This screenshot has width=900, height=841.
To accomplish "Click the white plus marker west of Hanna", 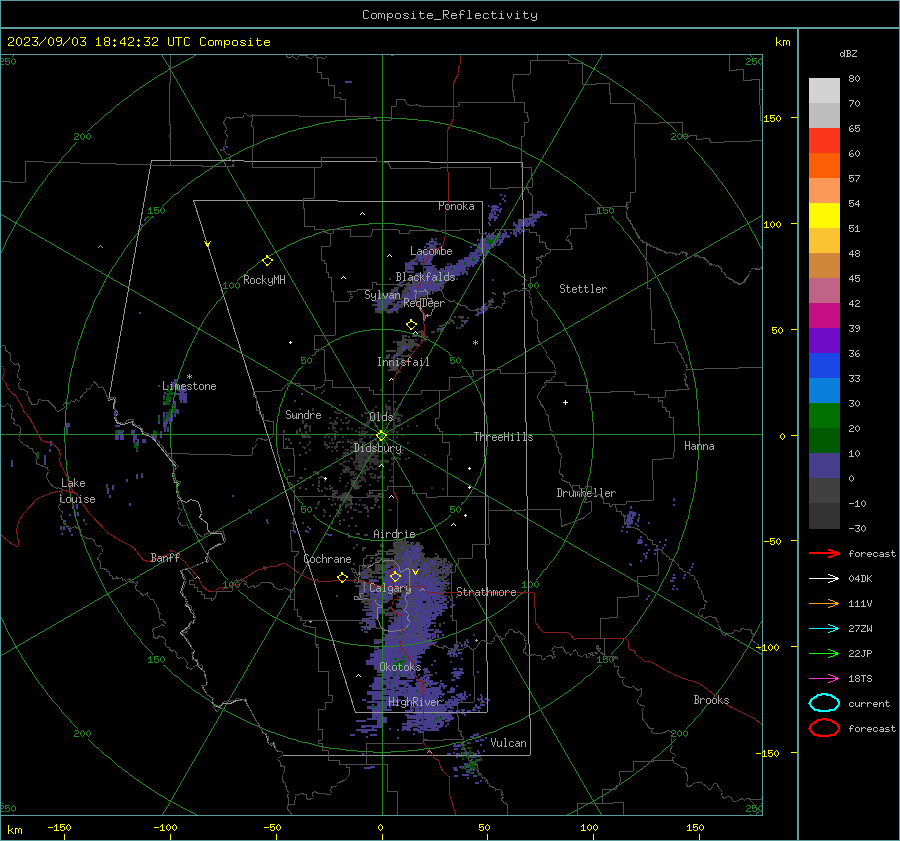I will [x=565, y=402].
